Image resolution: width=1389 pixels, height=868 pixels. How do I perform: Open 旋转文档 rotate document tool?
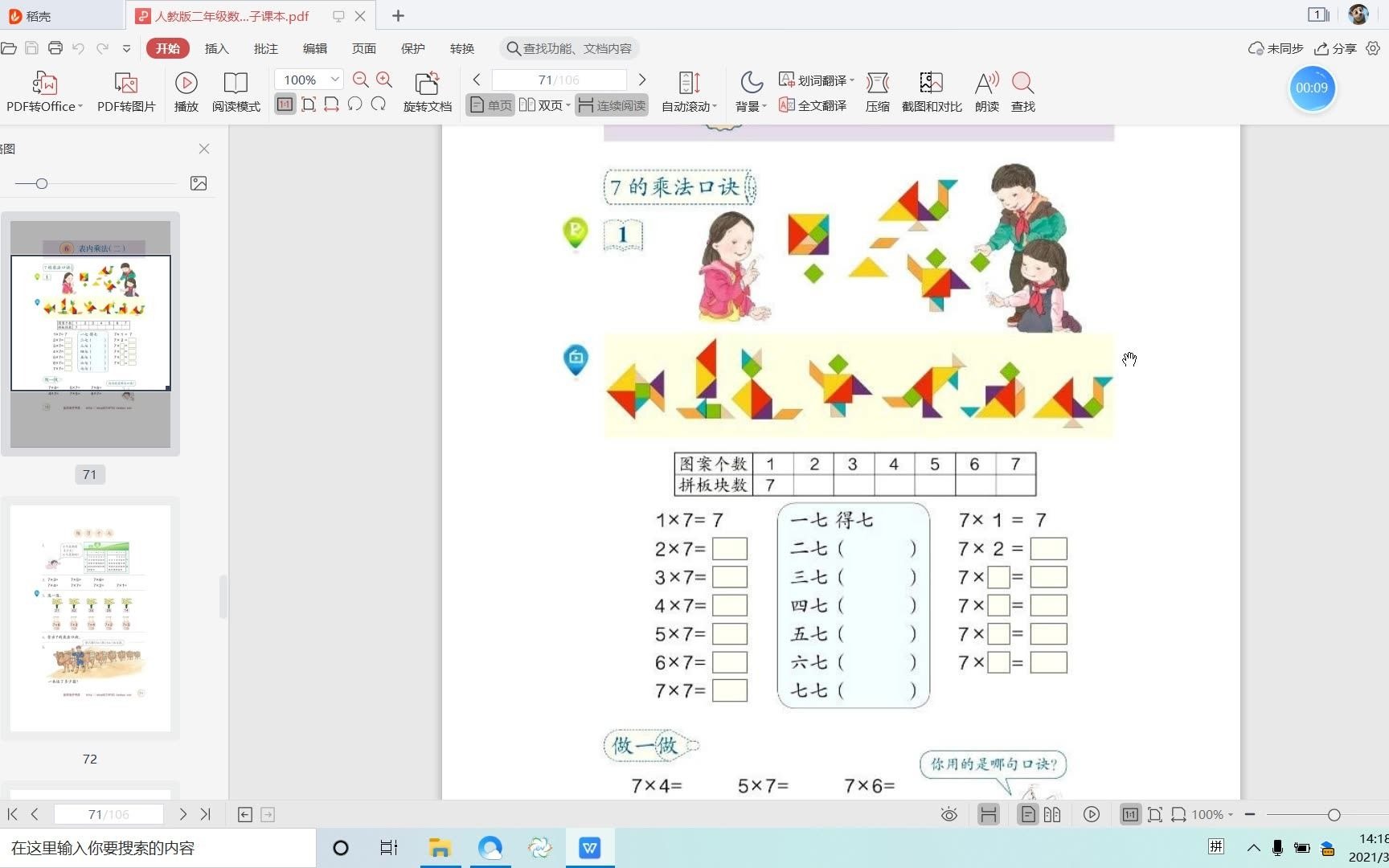click(427, 92)
